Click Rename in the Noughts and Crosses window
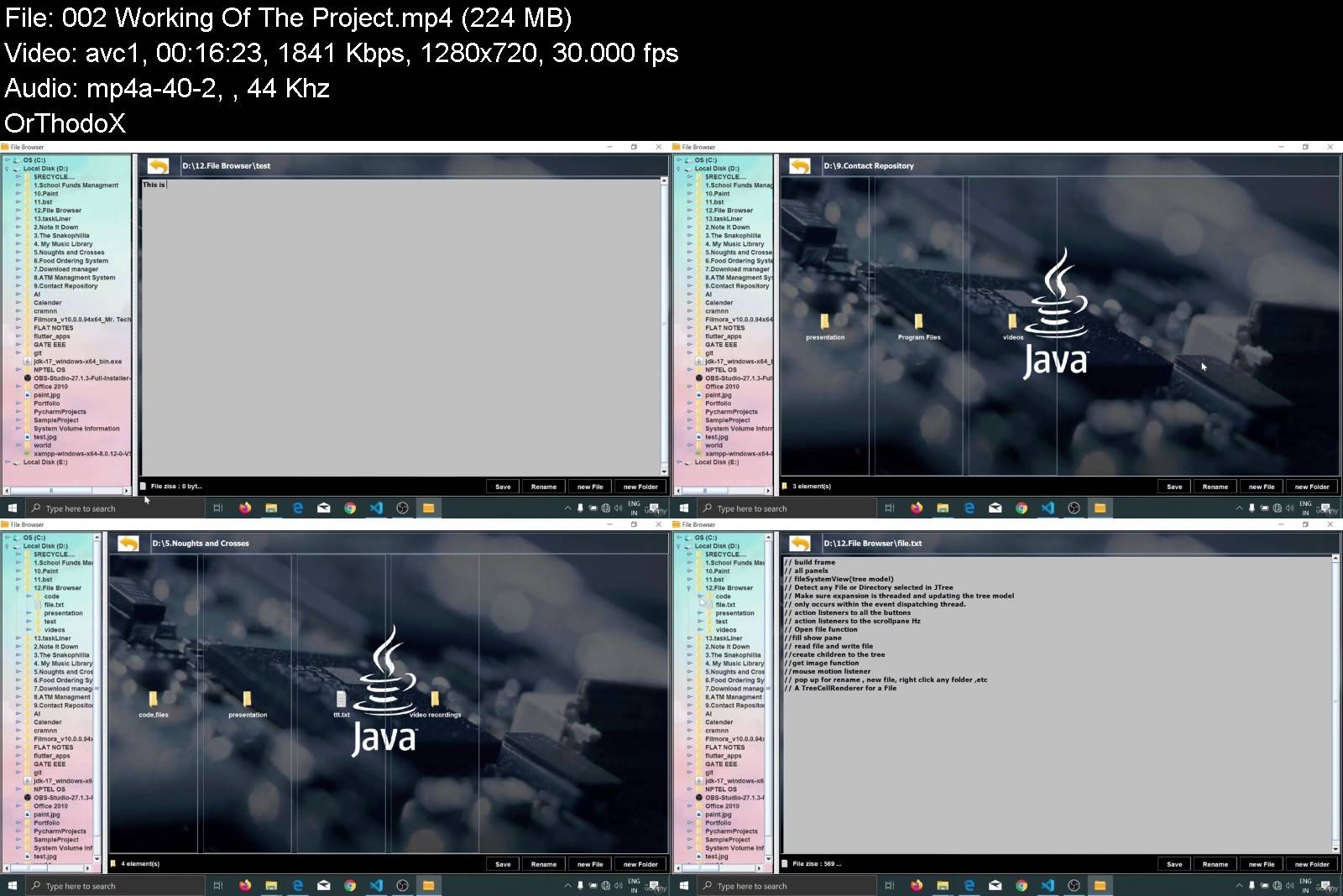1343x896 pixels. (543, 864)
